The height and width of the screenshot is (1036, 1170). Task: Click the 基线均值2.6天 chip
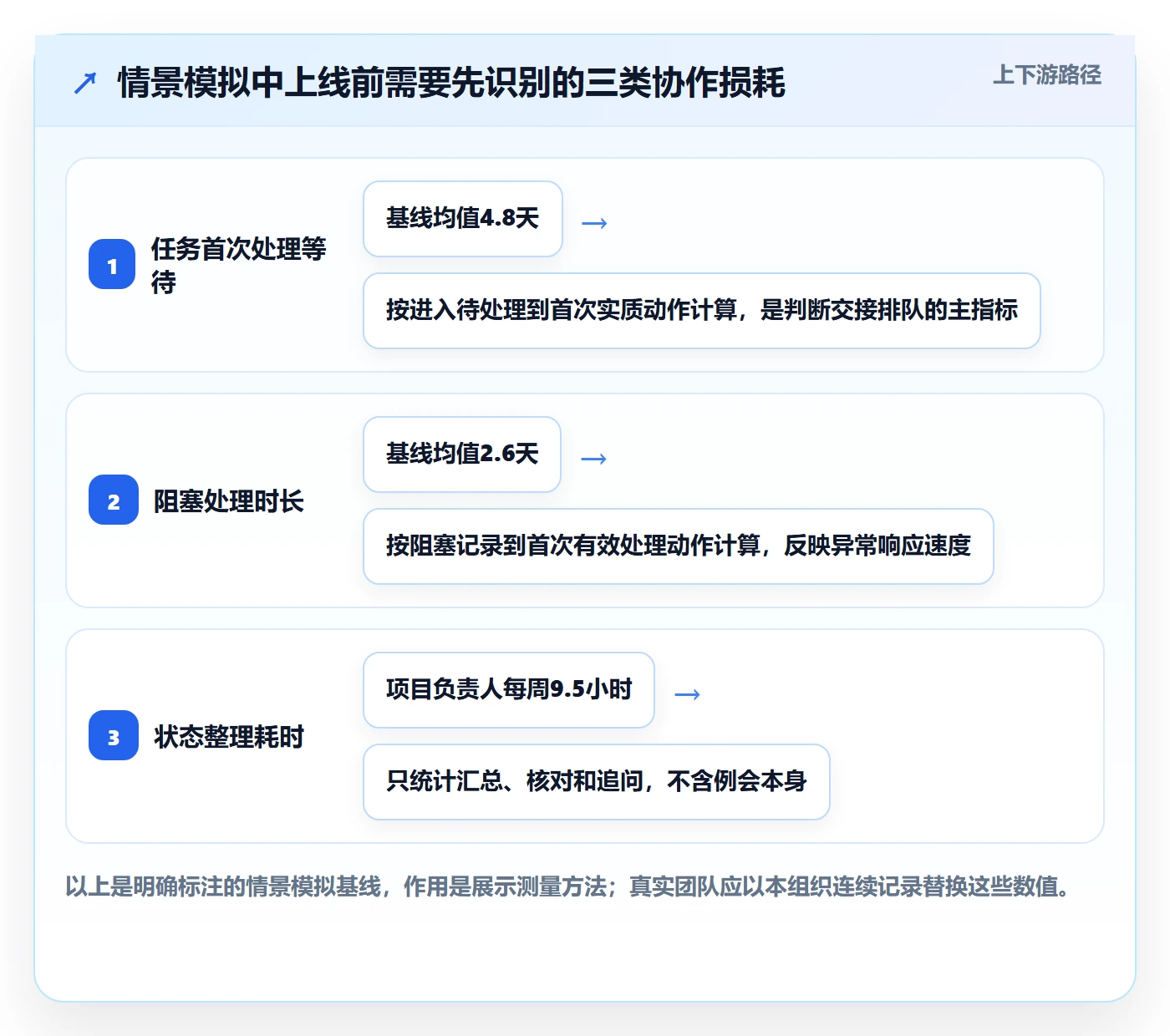coord(462,455)
